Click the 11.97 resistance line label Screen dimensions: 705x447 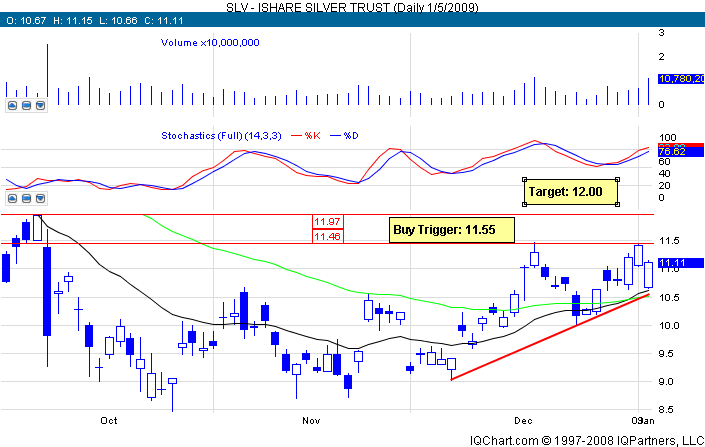click(x=328, y=222)
